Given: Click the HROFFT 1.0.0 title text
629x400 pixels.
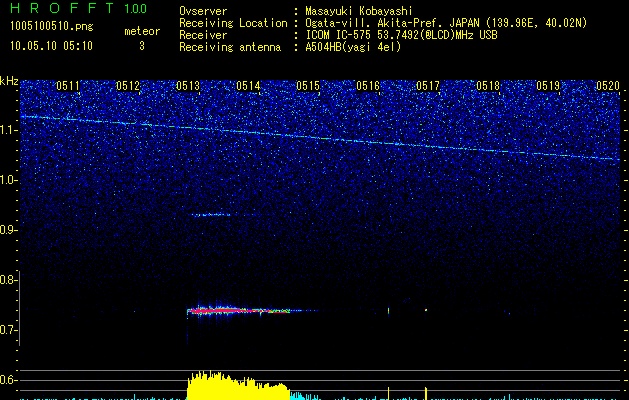Looking at the screenshot, I should (78, 8).
